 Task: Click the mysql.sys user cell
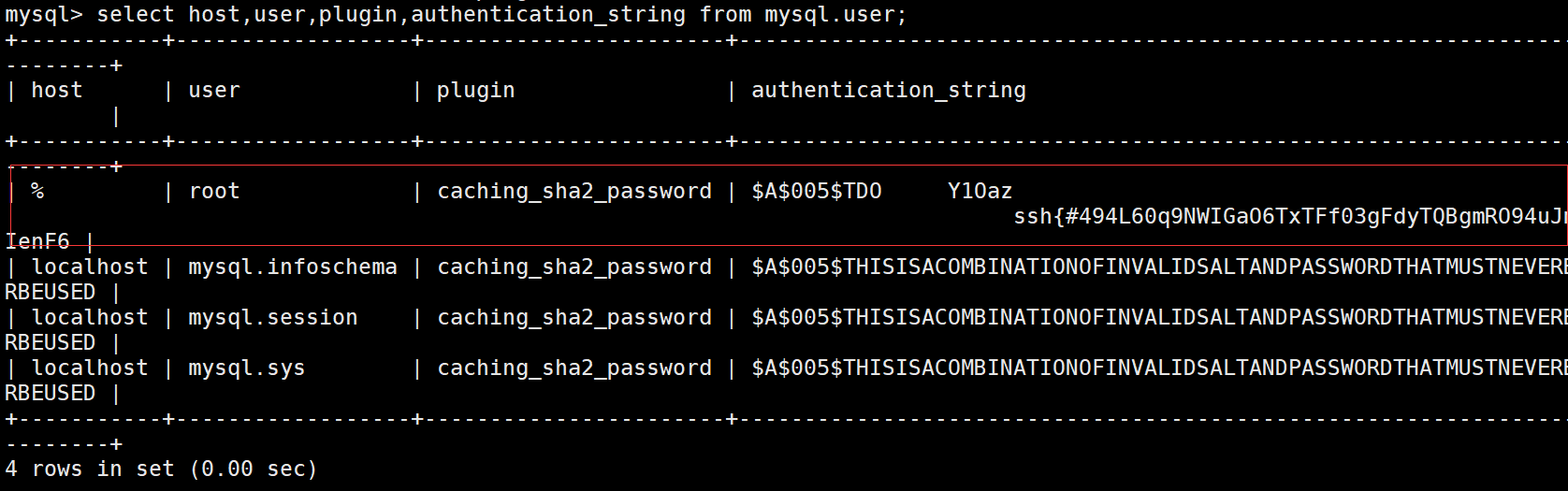coord(246,368)
